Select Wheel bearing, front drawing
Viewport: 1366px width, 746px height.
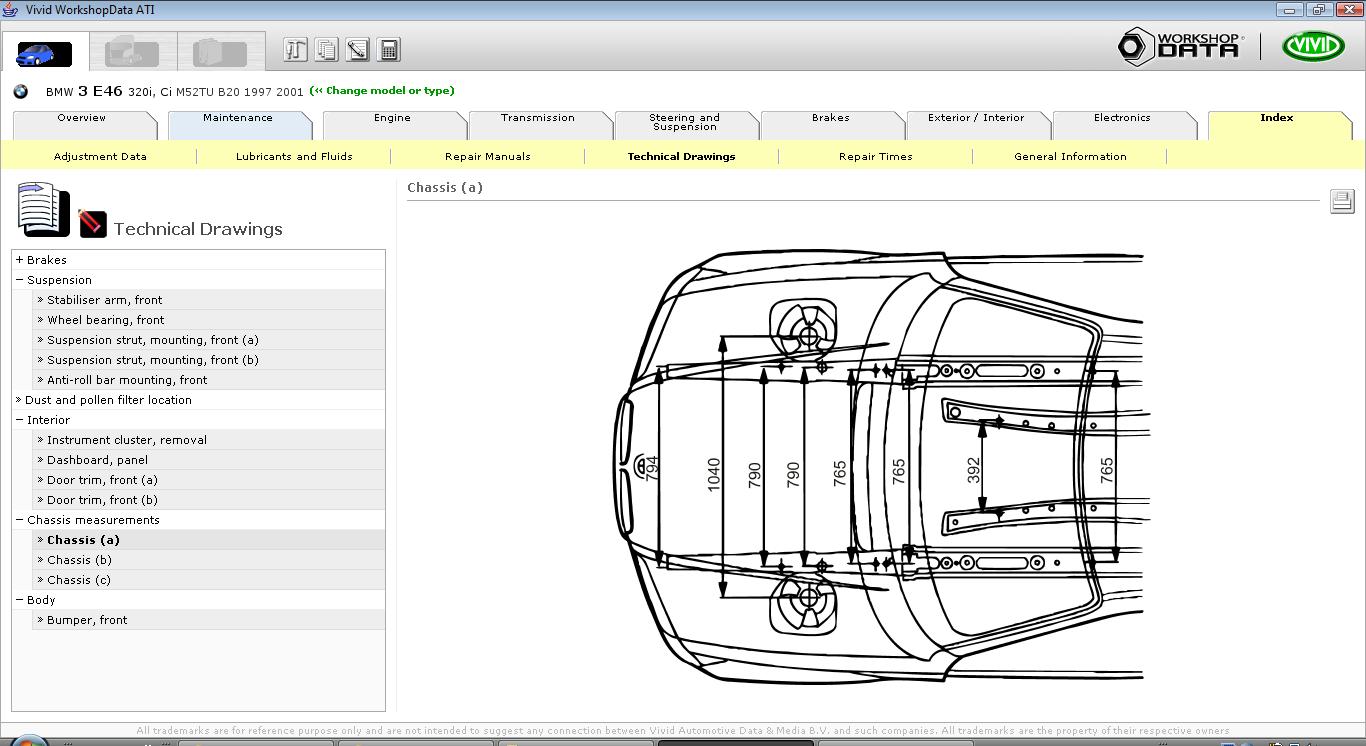[x=105, y=320]
